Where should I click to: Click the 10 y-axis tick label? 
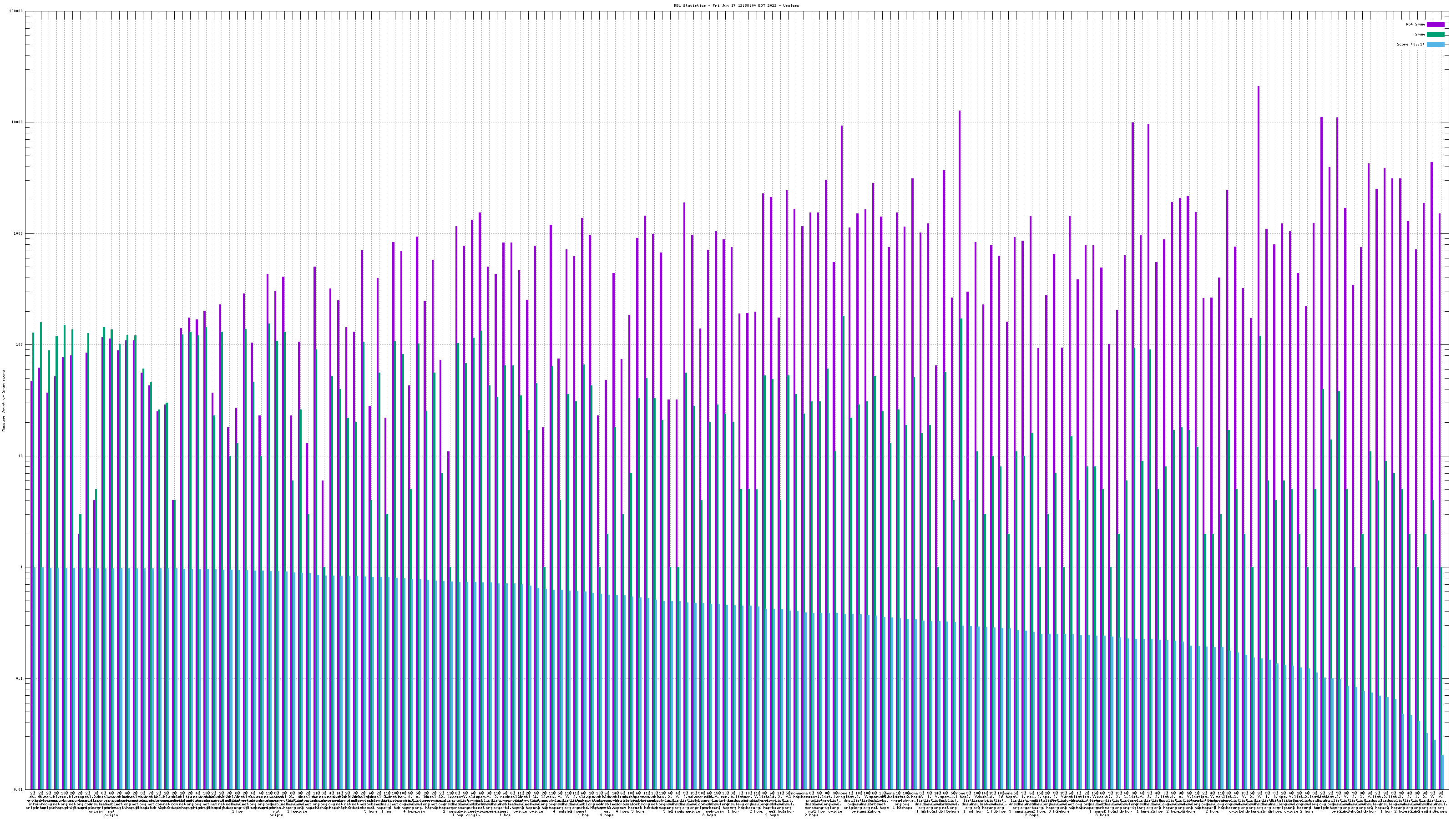(20, 456)
